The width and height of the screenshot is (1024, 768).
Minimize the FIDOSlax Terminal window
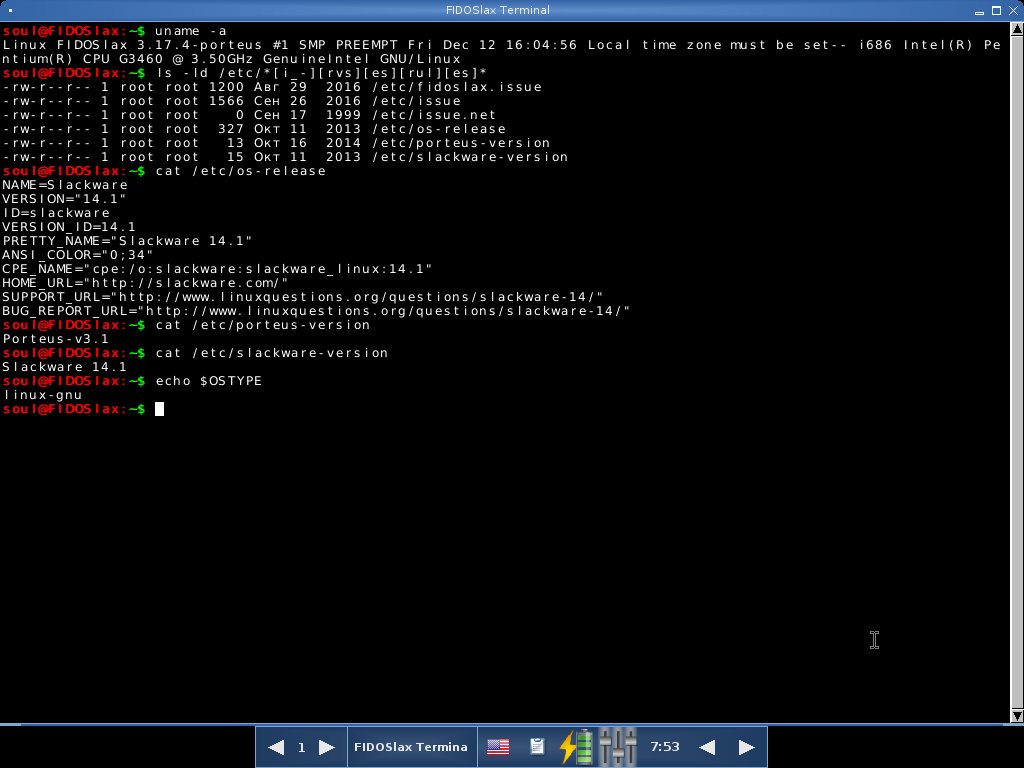click(x=979, y=11)
